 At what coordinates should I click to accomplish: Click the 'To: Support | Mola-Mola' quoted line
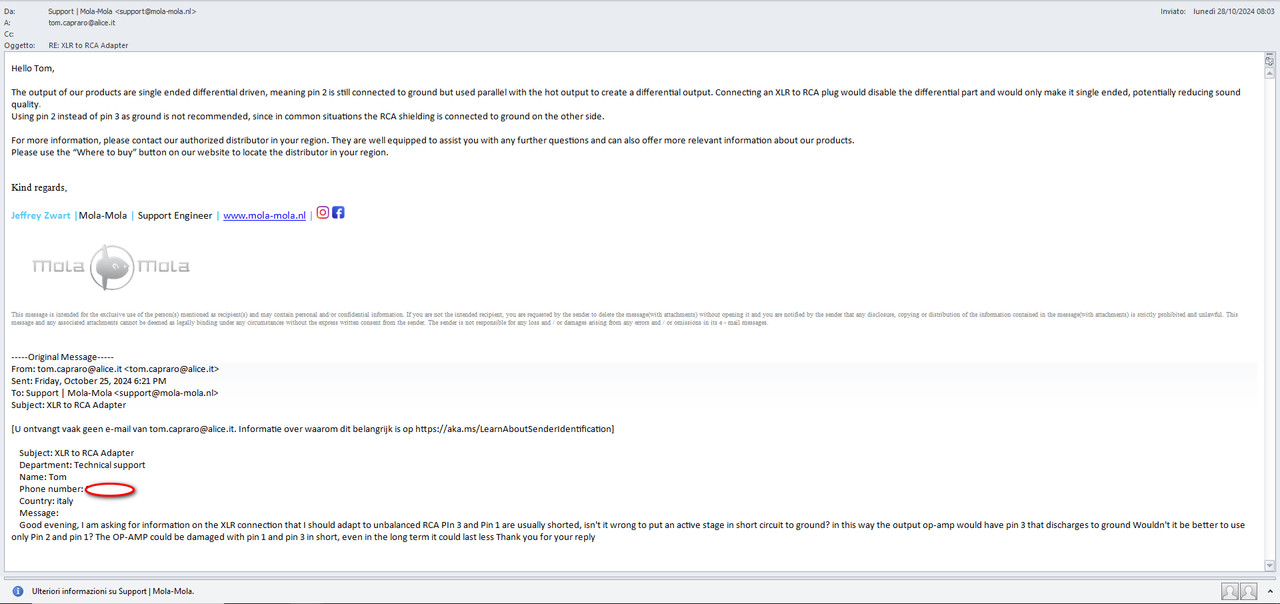pyautogui.click(x=115, y=393)
